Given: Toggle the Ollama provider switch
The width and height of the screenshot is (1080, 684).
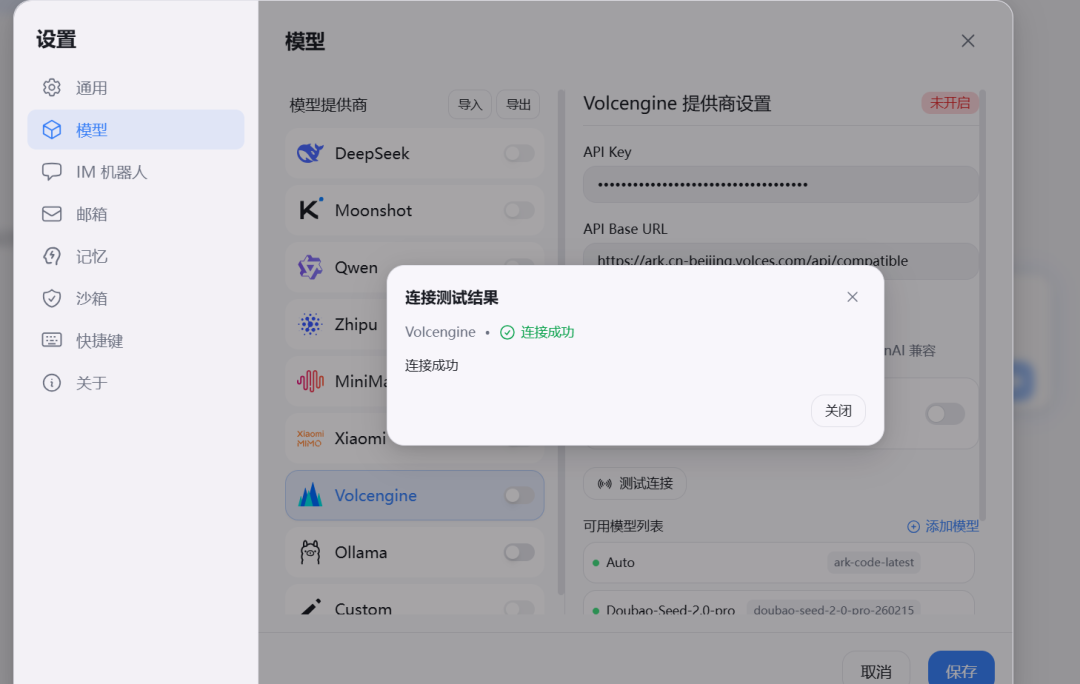Looking at the screenshot, I should pos(518,552).
